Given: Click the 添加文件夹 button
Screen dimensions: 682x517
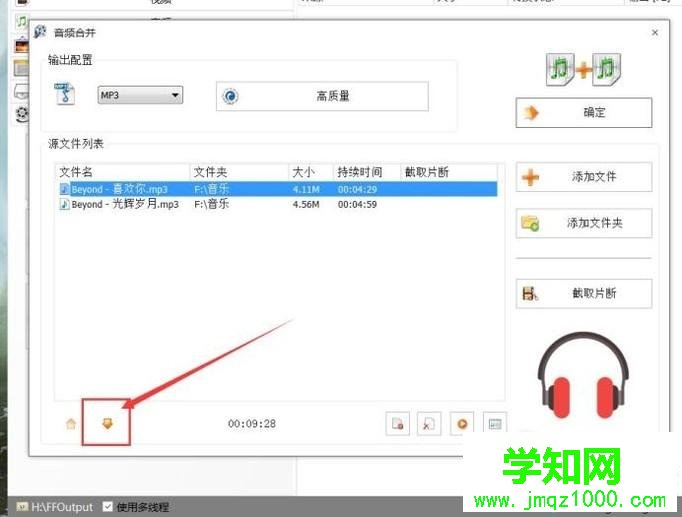Looking at the screenshot, I should (x=584, y=223).
